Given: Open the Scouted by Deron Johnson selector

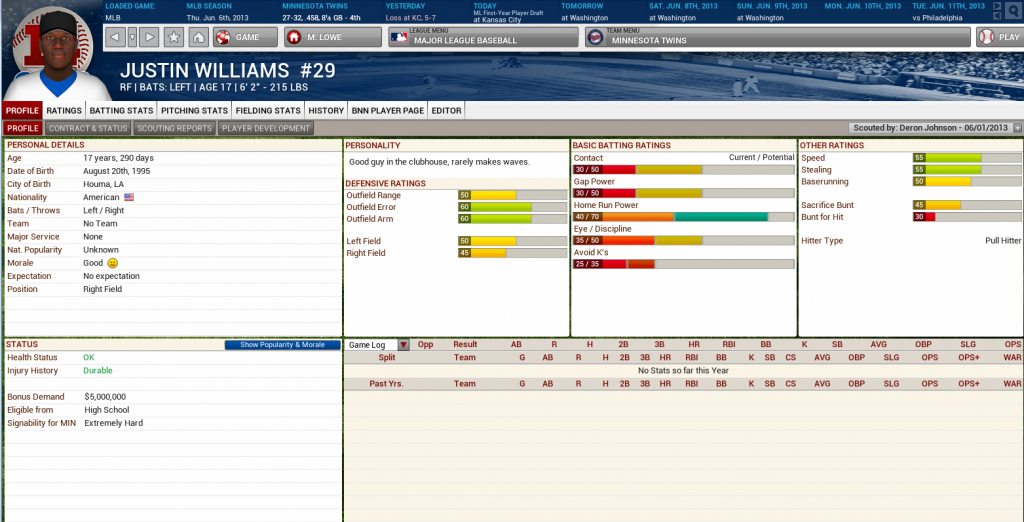Looking at the screenshot, I should point(935,128).
